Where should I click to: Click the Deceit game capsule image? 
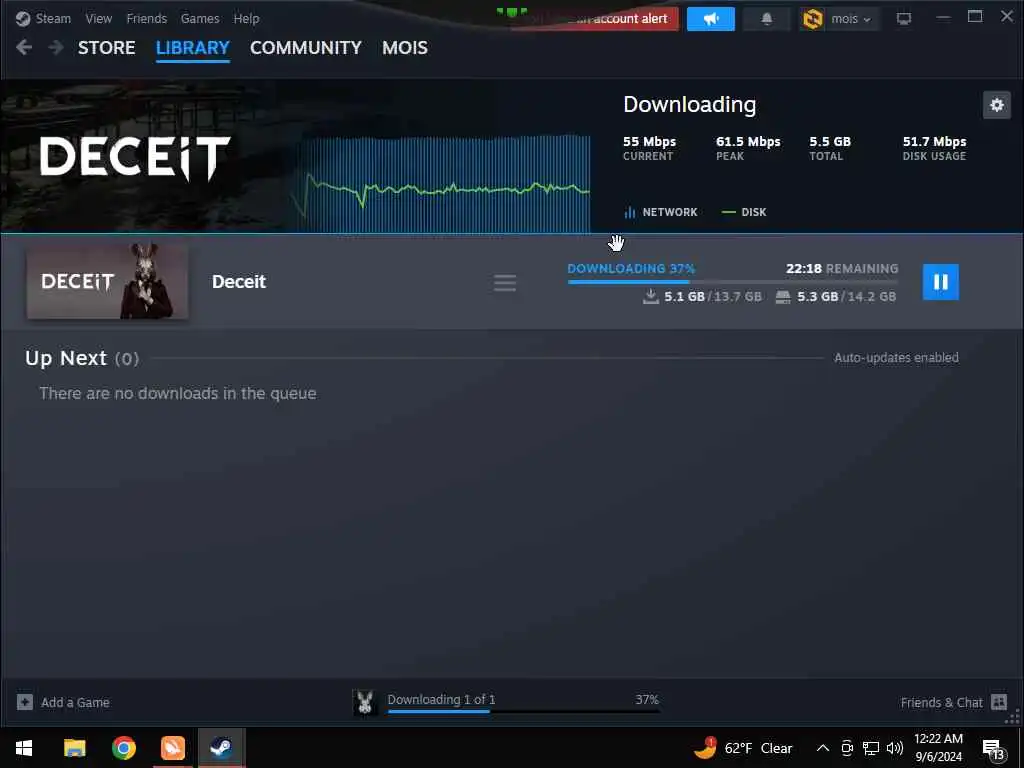click(108, 281)
